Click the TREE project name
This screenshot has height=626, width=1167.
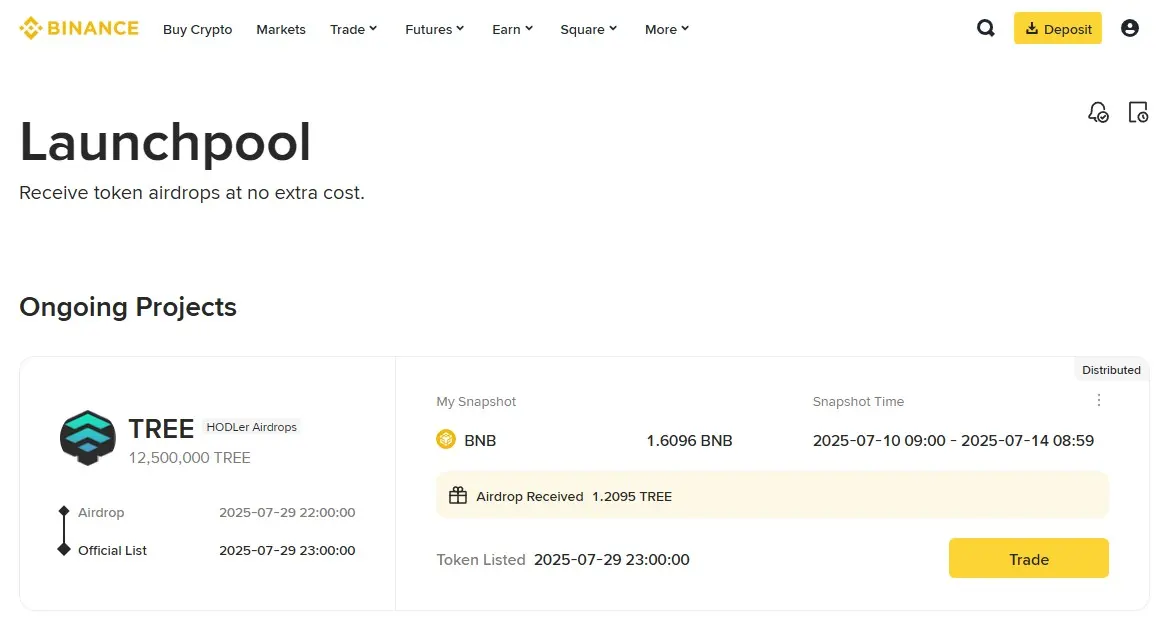[161, 429]
